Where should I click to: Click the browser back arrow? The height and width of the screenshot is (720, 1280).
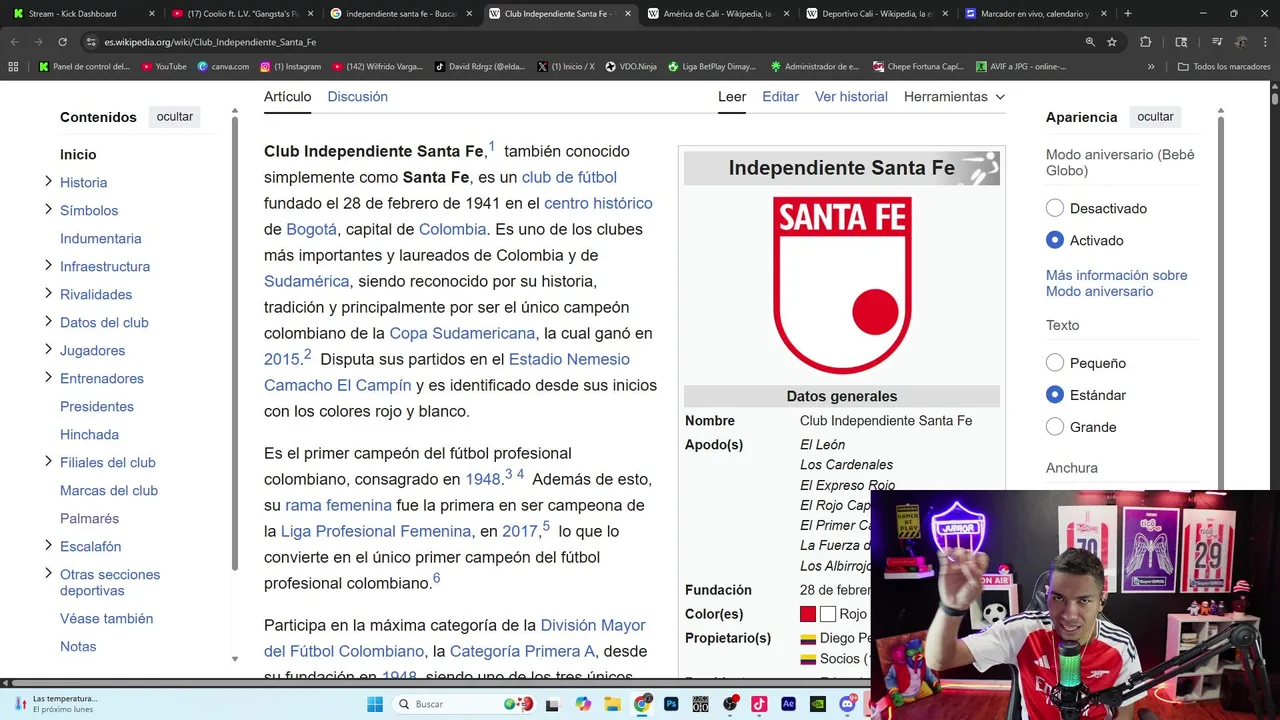tap(14, 42)
